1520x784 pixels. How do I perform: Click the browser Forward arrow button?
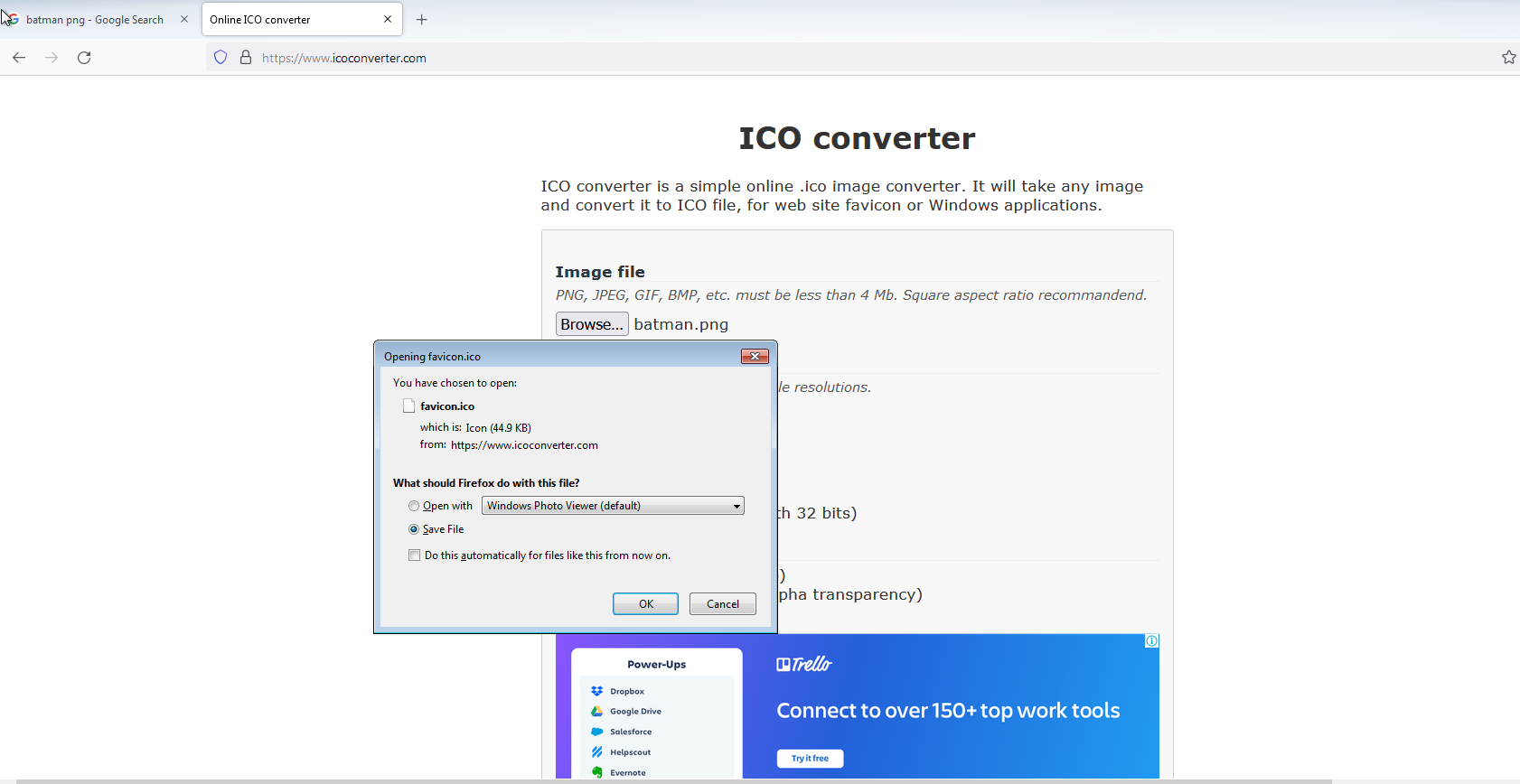coord(52,58)
